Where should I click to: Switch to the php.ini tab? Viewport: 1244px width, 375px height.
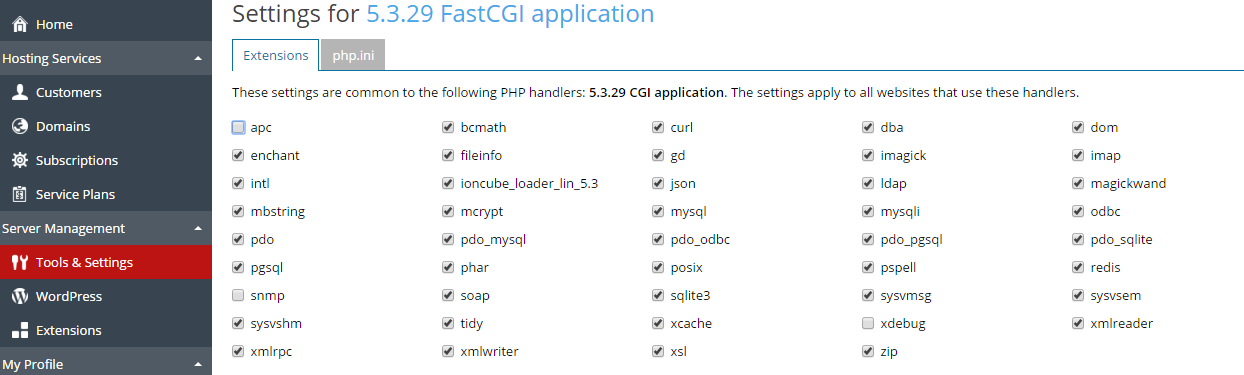353,55
